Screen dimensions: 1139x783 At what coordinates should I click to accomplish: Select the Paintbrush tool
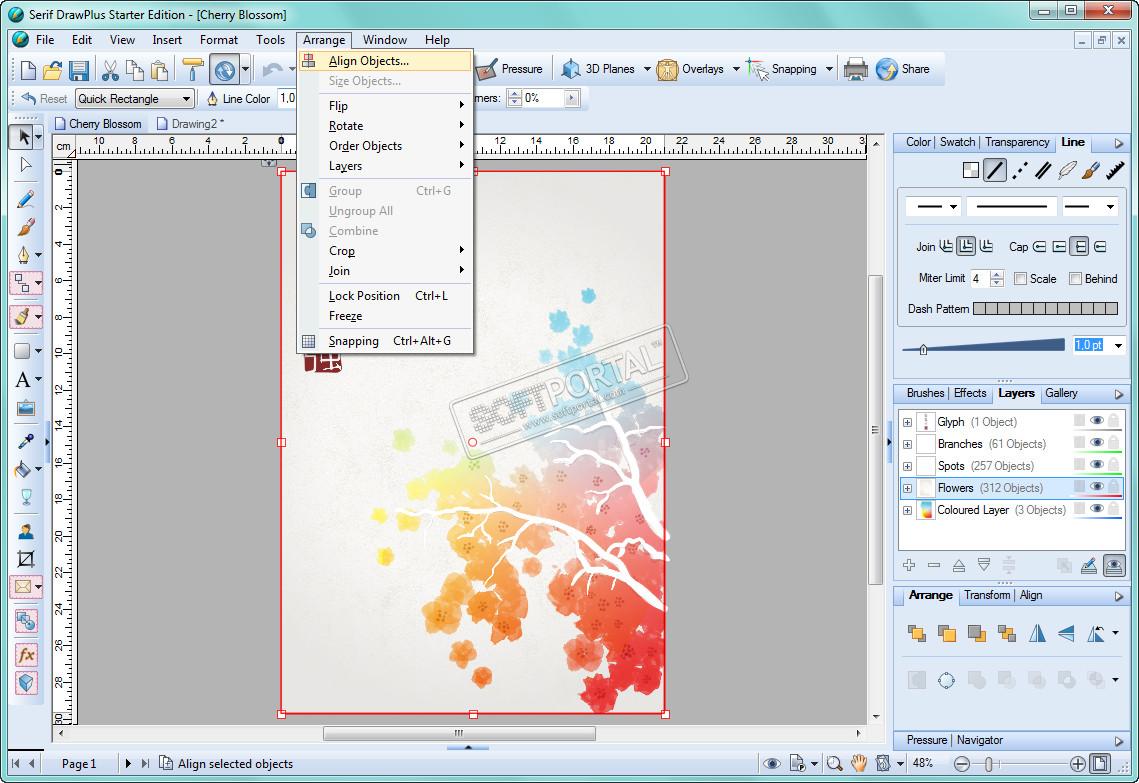[25, 227]
